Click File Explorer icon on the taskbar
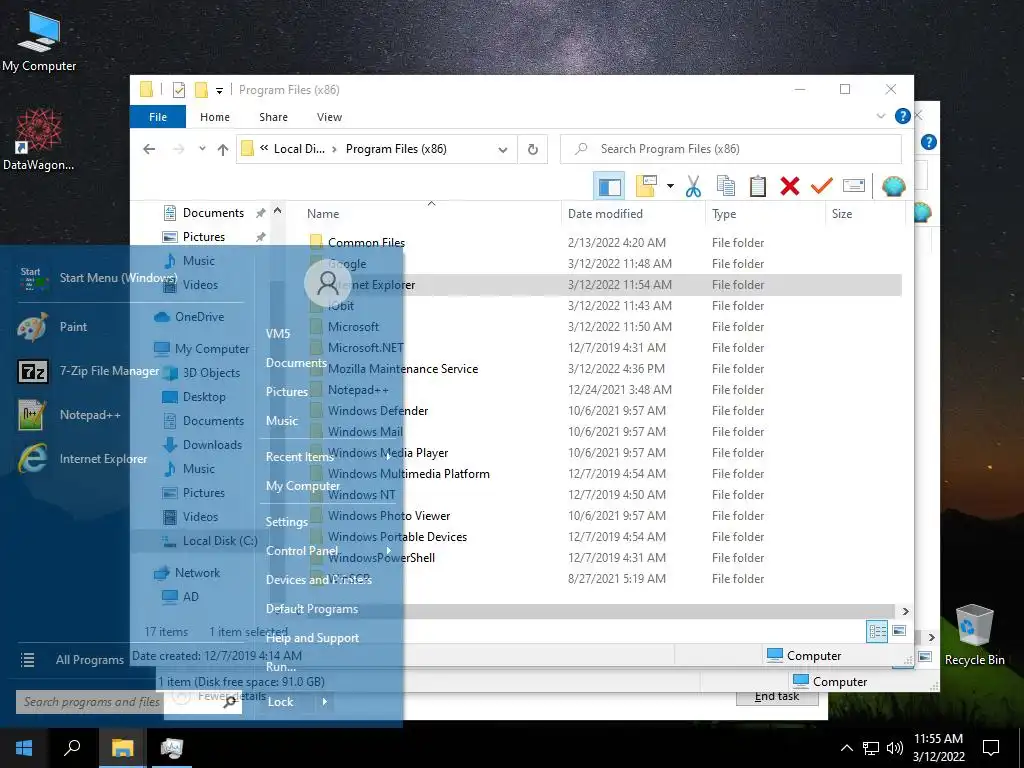The image size is (1024, 768). pyautogui.click(x=122, y=748)
